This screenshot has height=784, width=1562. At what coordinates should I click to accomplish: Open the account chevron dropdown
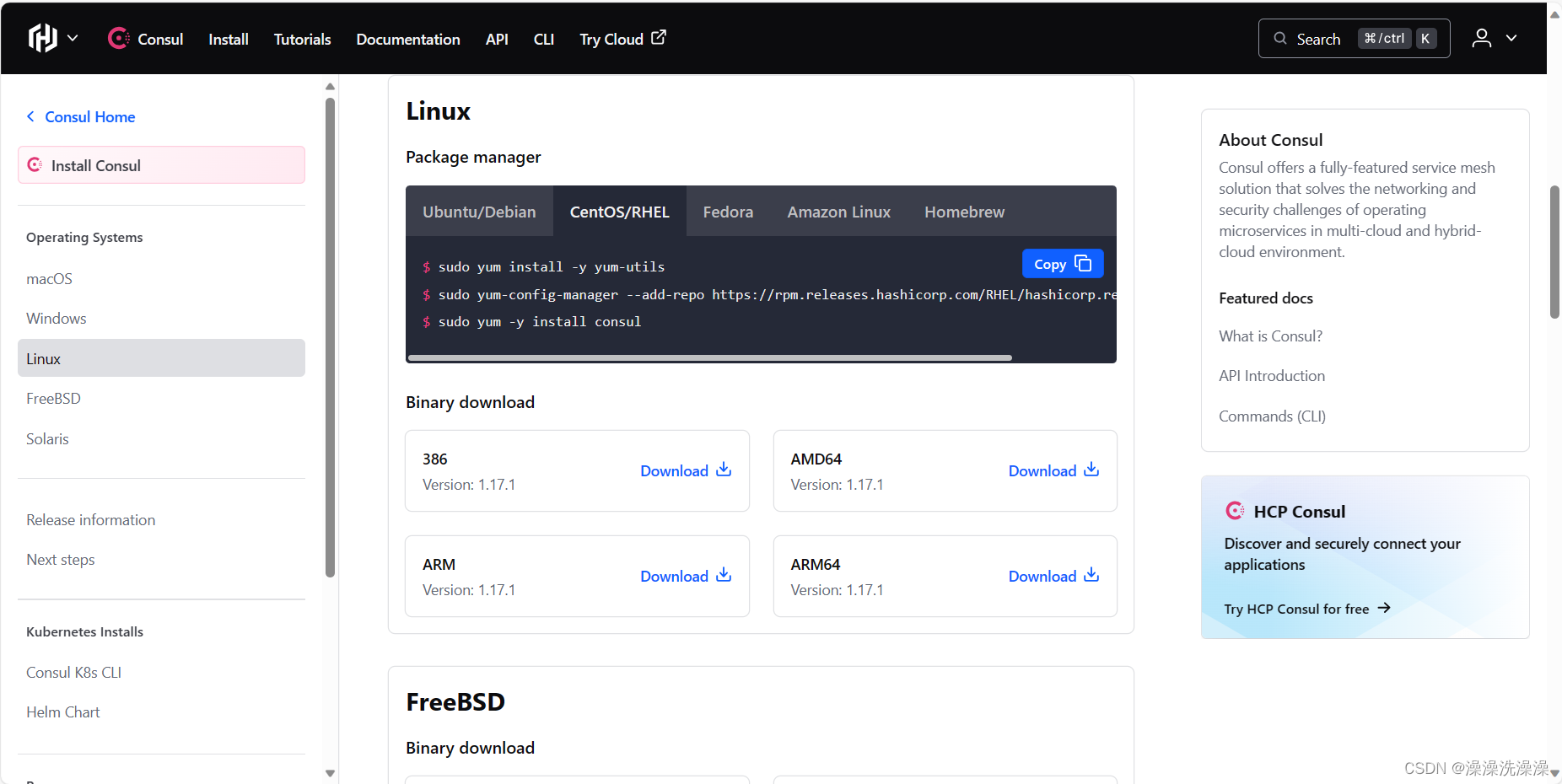[x=1511, y=38]
